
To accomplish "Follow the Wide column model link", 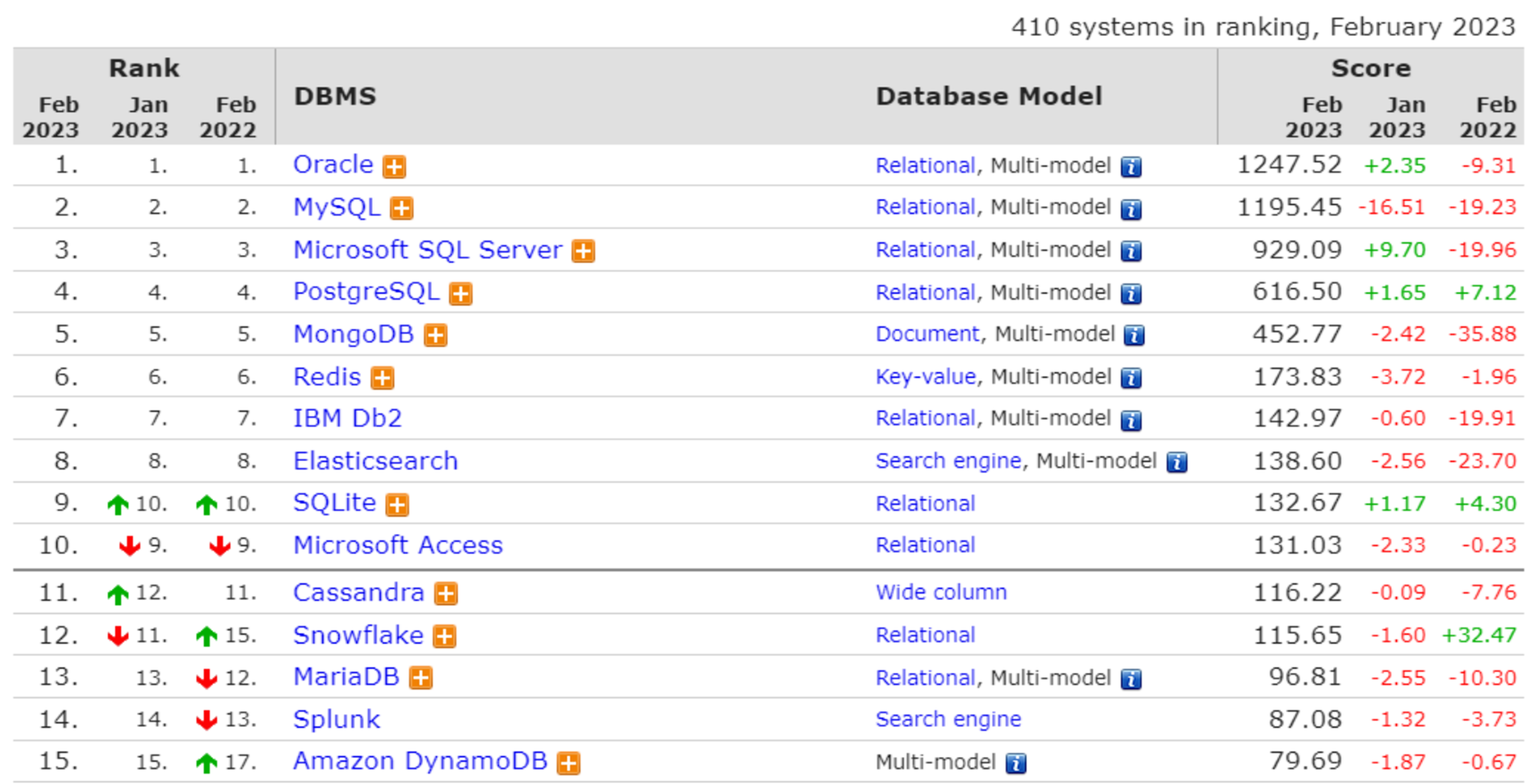I will tap(941, 592).
